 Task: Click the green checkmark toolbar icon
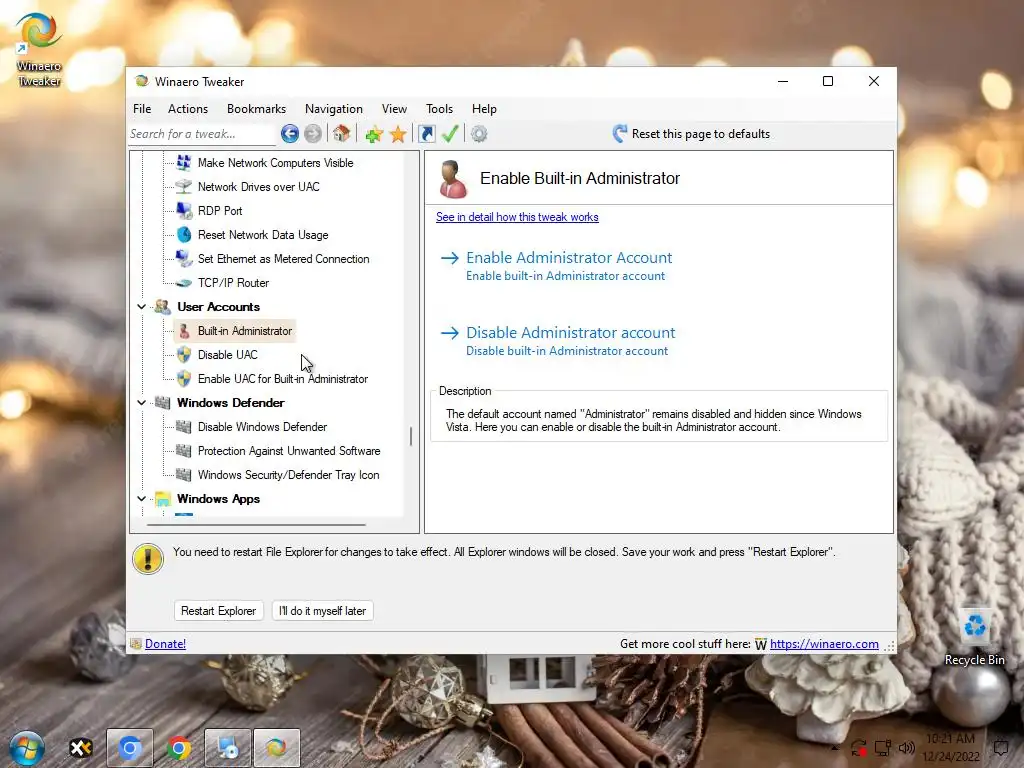click(450, 134)
